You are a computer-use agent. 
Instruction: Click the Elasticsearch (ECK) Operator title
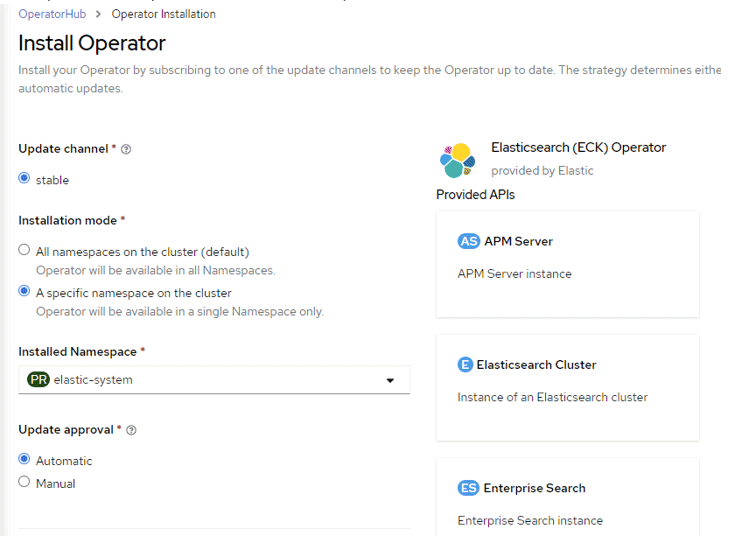(x=578, y=147)
